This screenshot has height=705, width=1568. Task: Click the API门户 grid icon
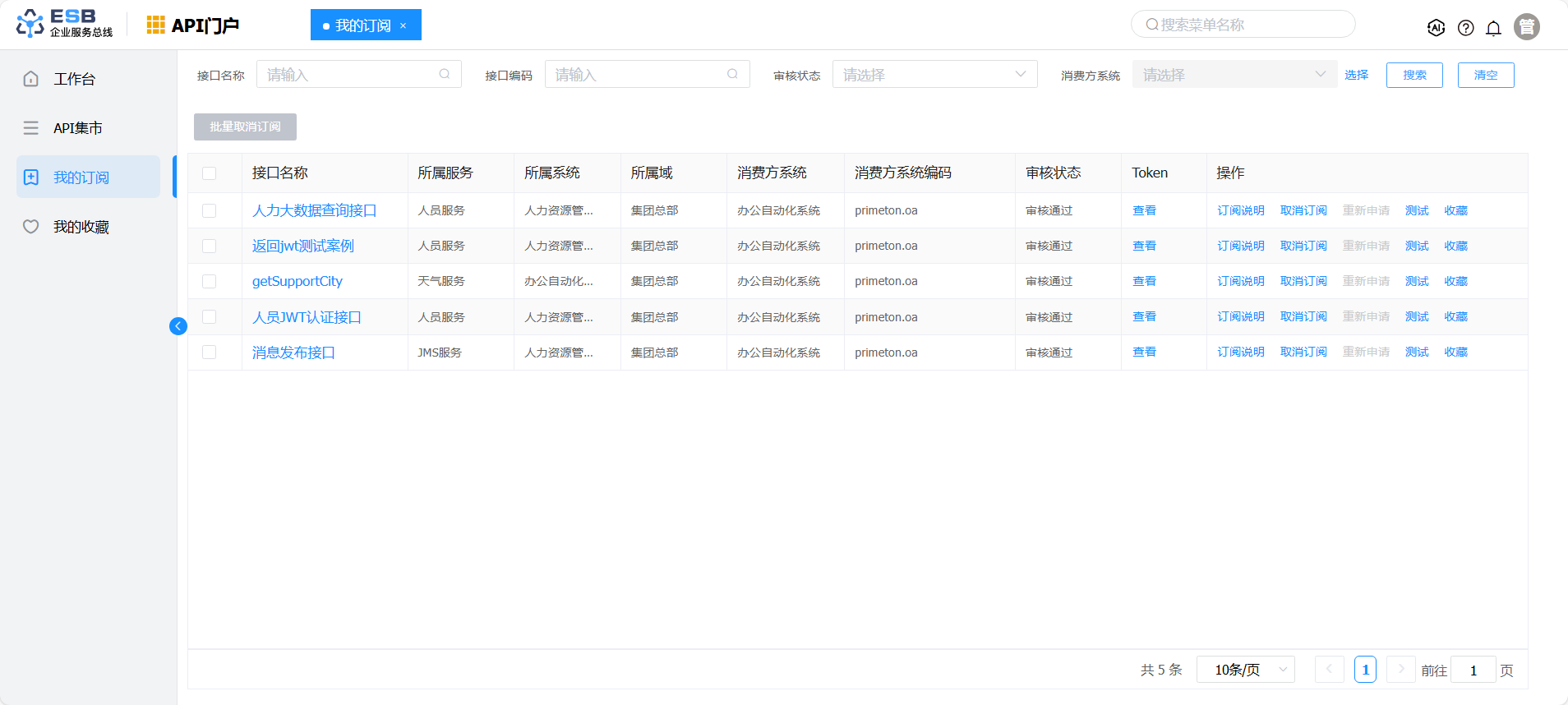coord(155,25)
